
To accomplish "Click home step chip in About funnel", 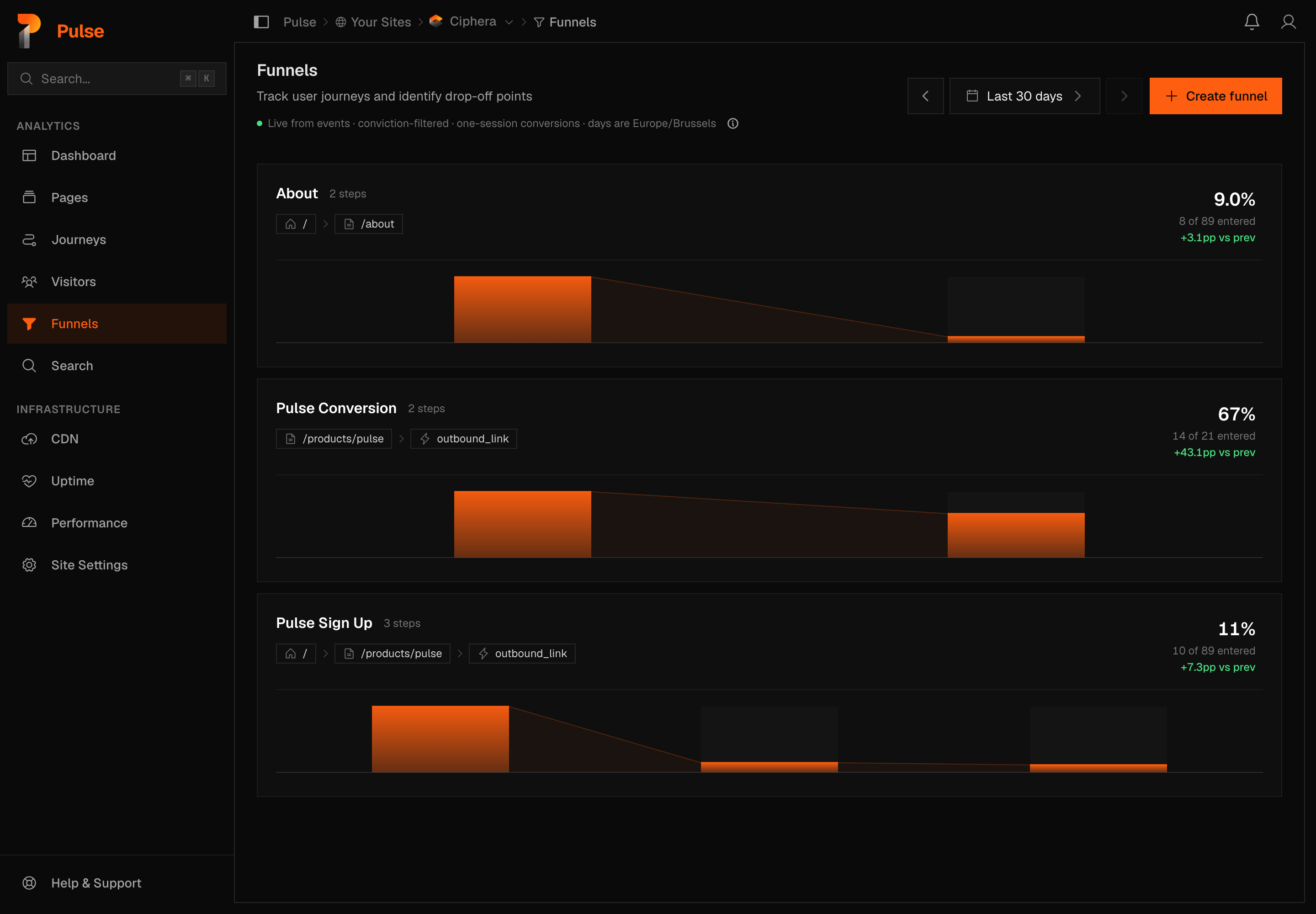I will pyautogui.click(x=296, y=224).
